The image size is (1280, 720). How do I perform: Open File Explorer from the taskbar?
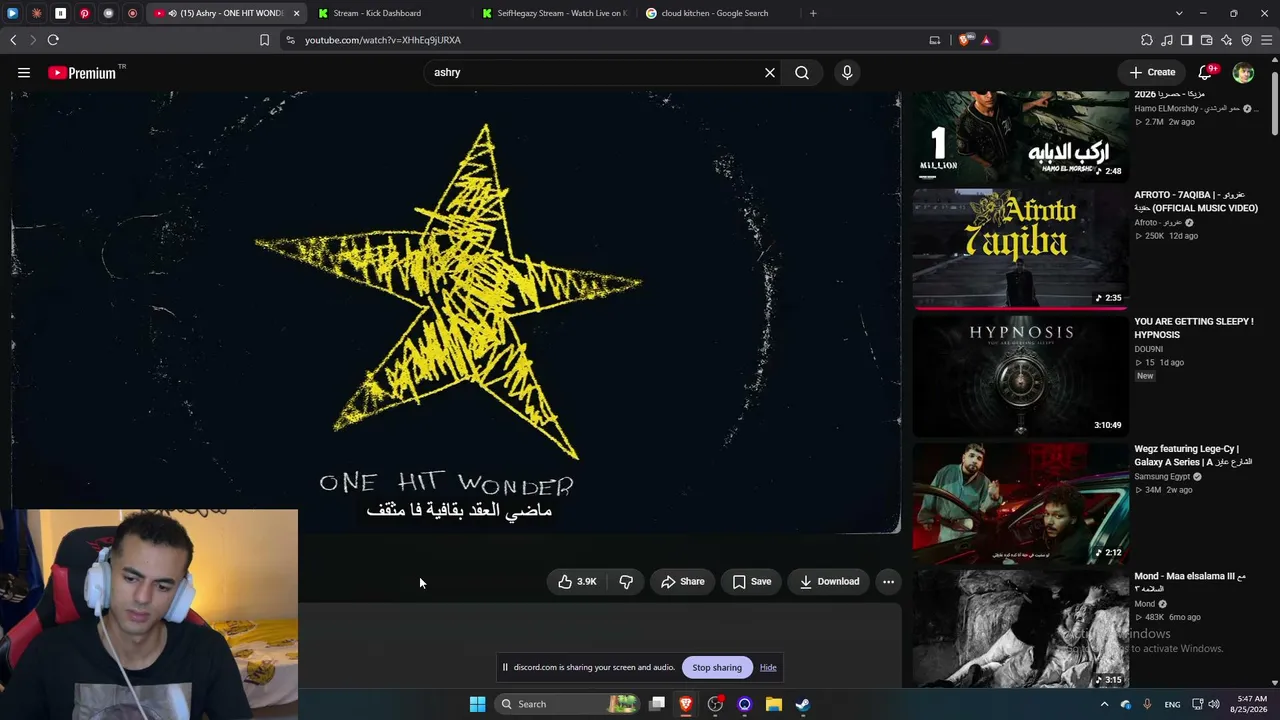point(773,704)
